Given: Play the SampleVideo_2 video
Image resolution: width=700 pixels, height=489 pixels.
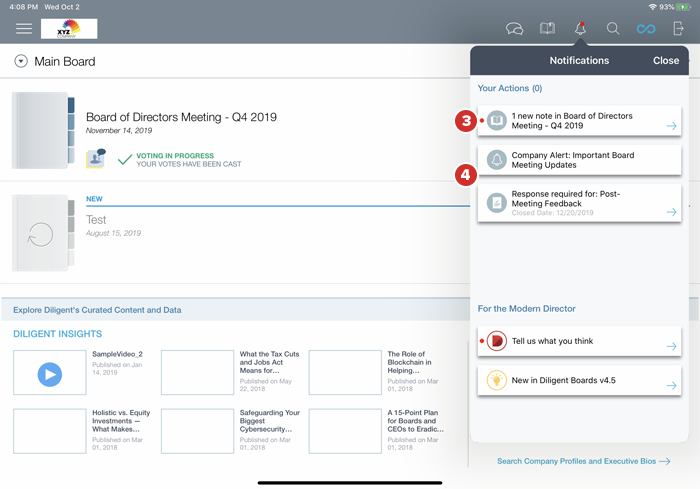Looking at the screenshot, I should 50,374.
